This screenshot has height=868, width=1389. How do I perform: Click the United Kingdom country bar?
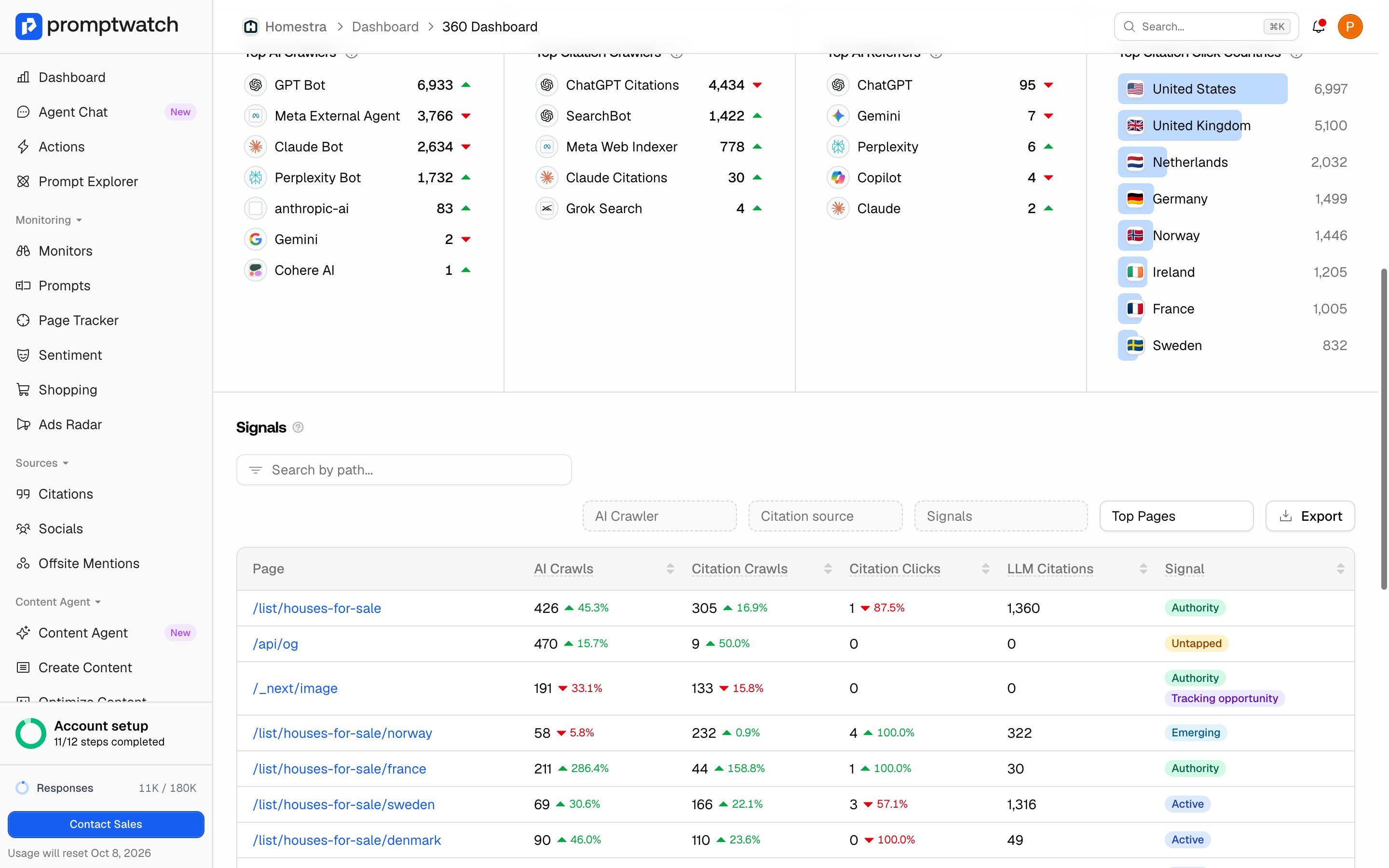click(1180, 126)
